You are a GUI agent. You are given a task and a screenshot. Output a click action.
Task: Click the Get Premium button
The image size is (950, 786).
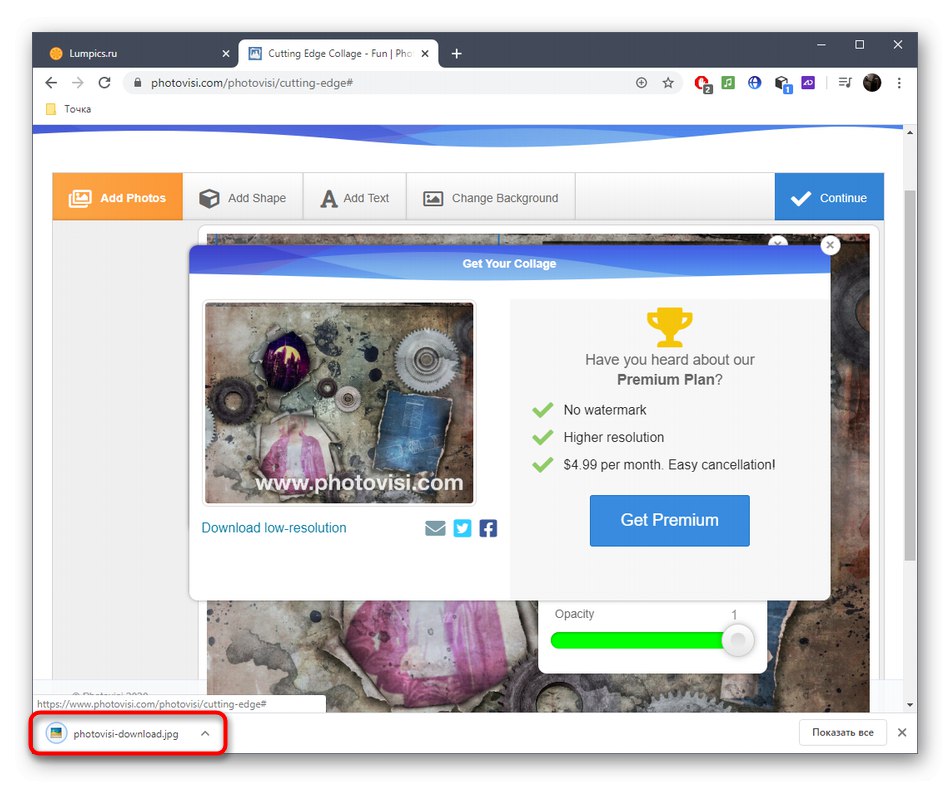pos(669,521)
